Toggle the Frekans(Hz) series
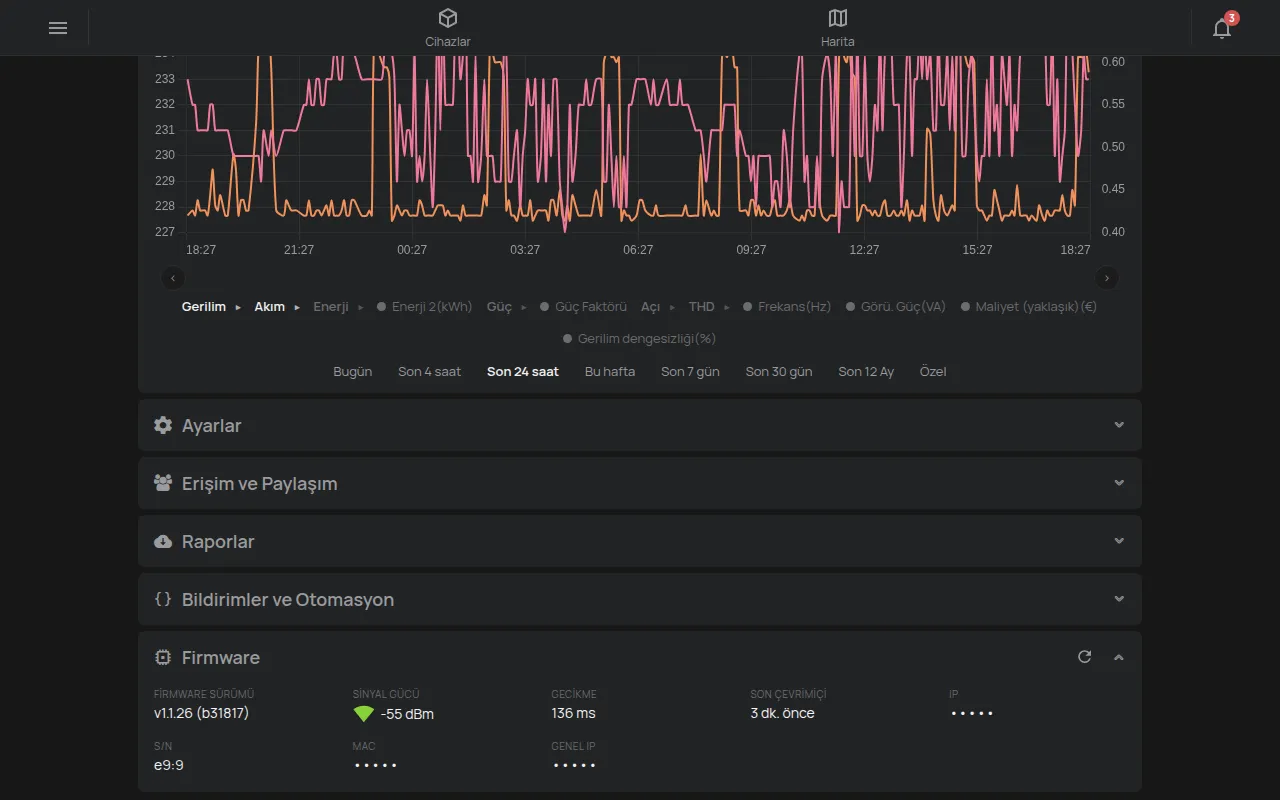The width and height of the screenshot is (1280, 800). tap(787, 307)
